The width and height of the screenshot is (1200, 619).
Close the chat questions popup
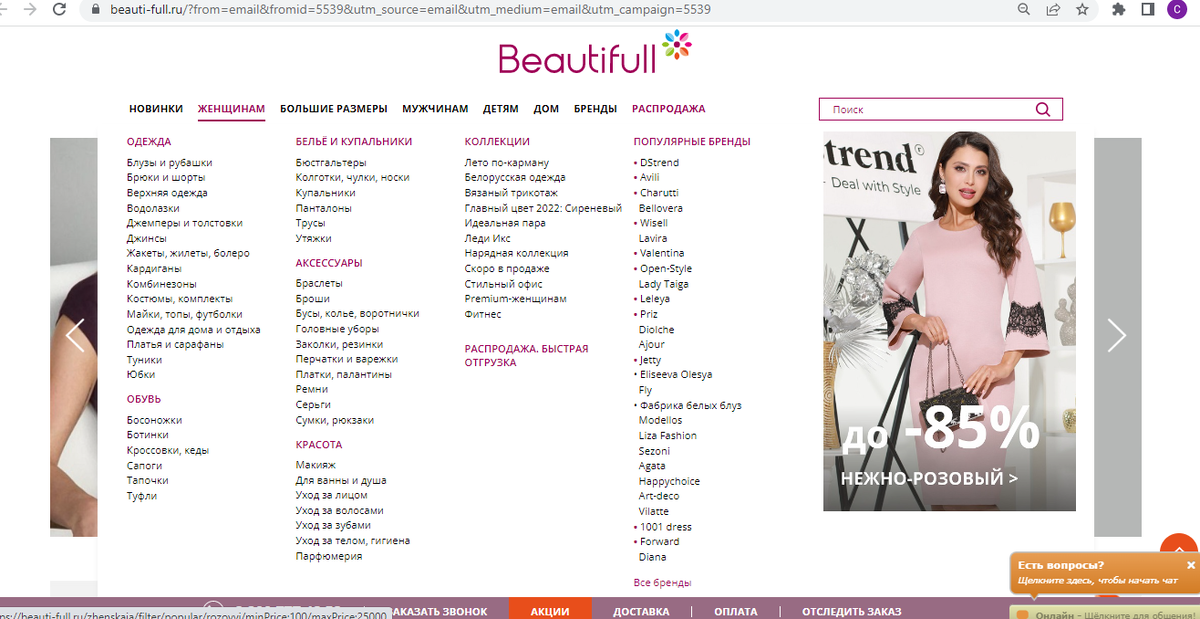point(1190,565)
